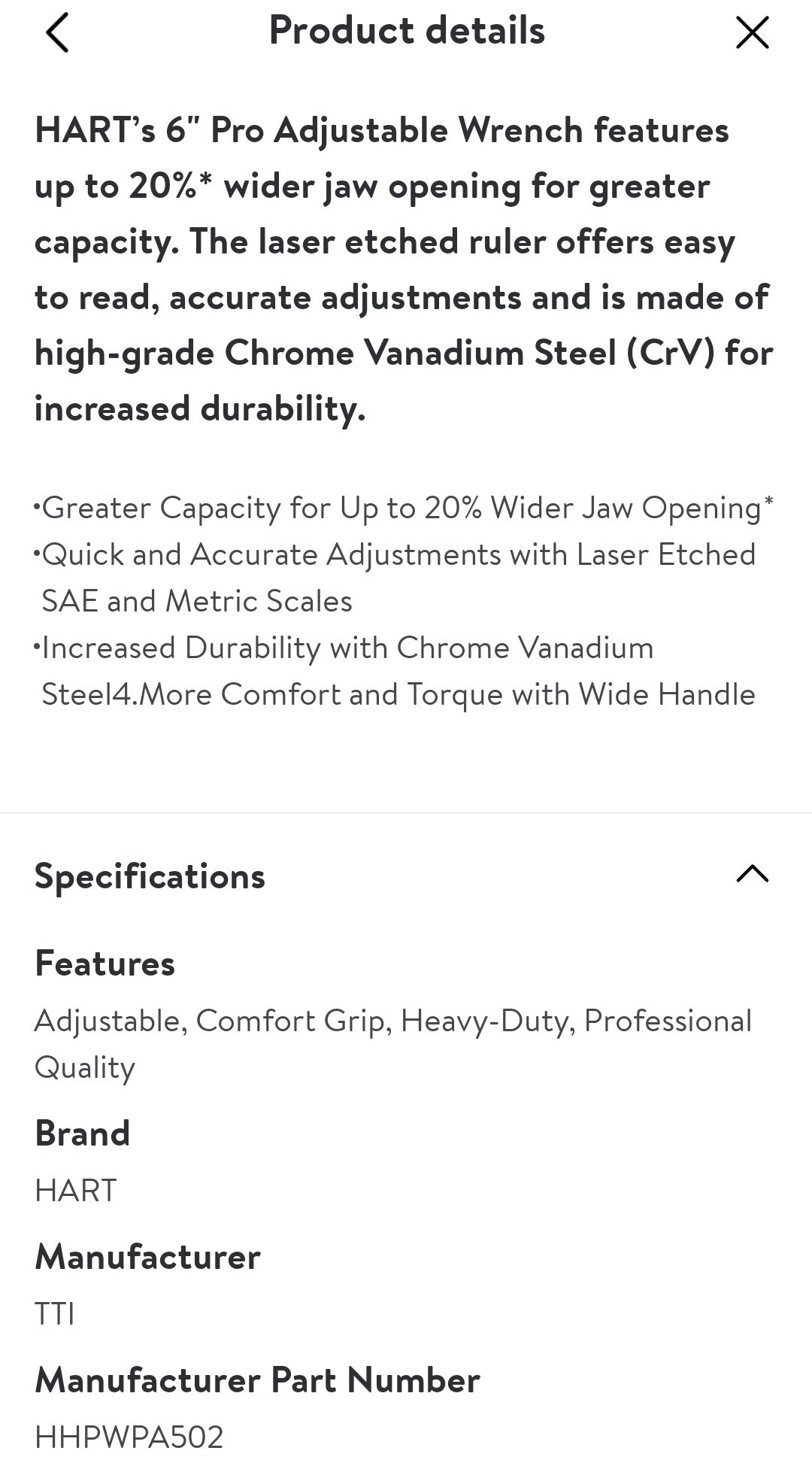Tap the Manufacturer Part Number label
This screenshot has height=1463, width=812.
257,1380
